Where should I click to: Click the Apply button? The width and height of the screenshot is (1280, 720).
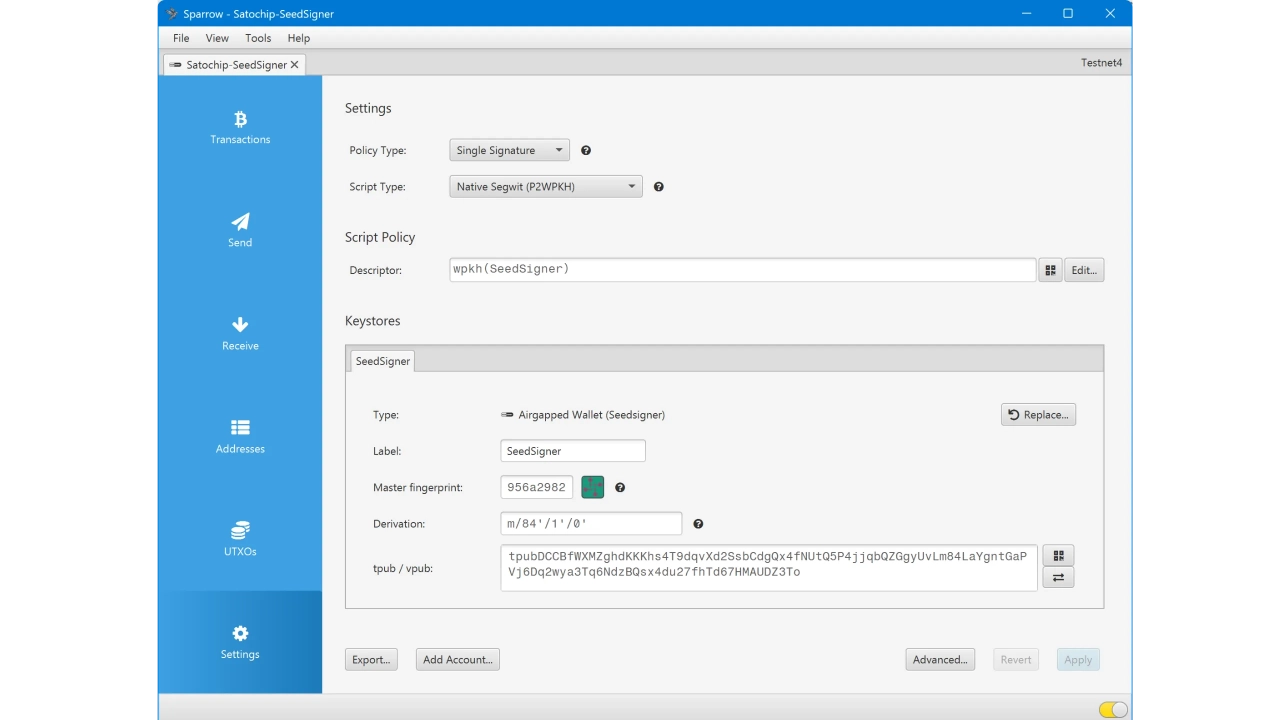[1078, 659]
